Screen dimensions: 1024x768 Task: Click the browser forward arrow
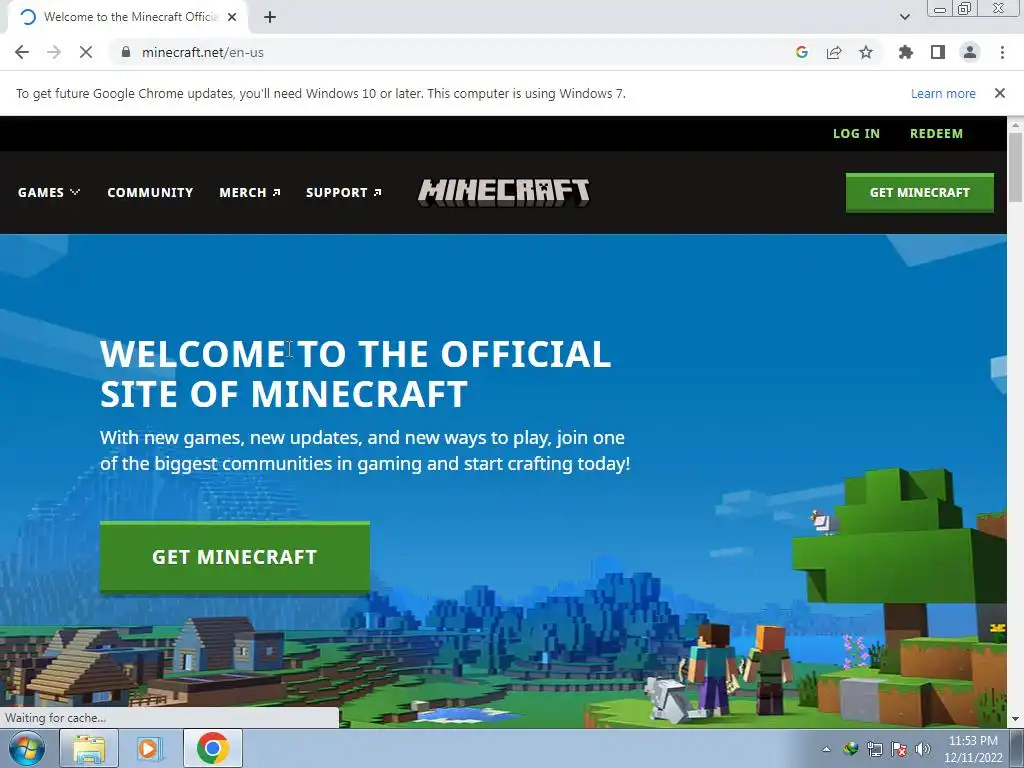[x=54, y=52]
